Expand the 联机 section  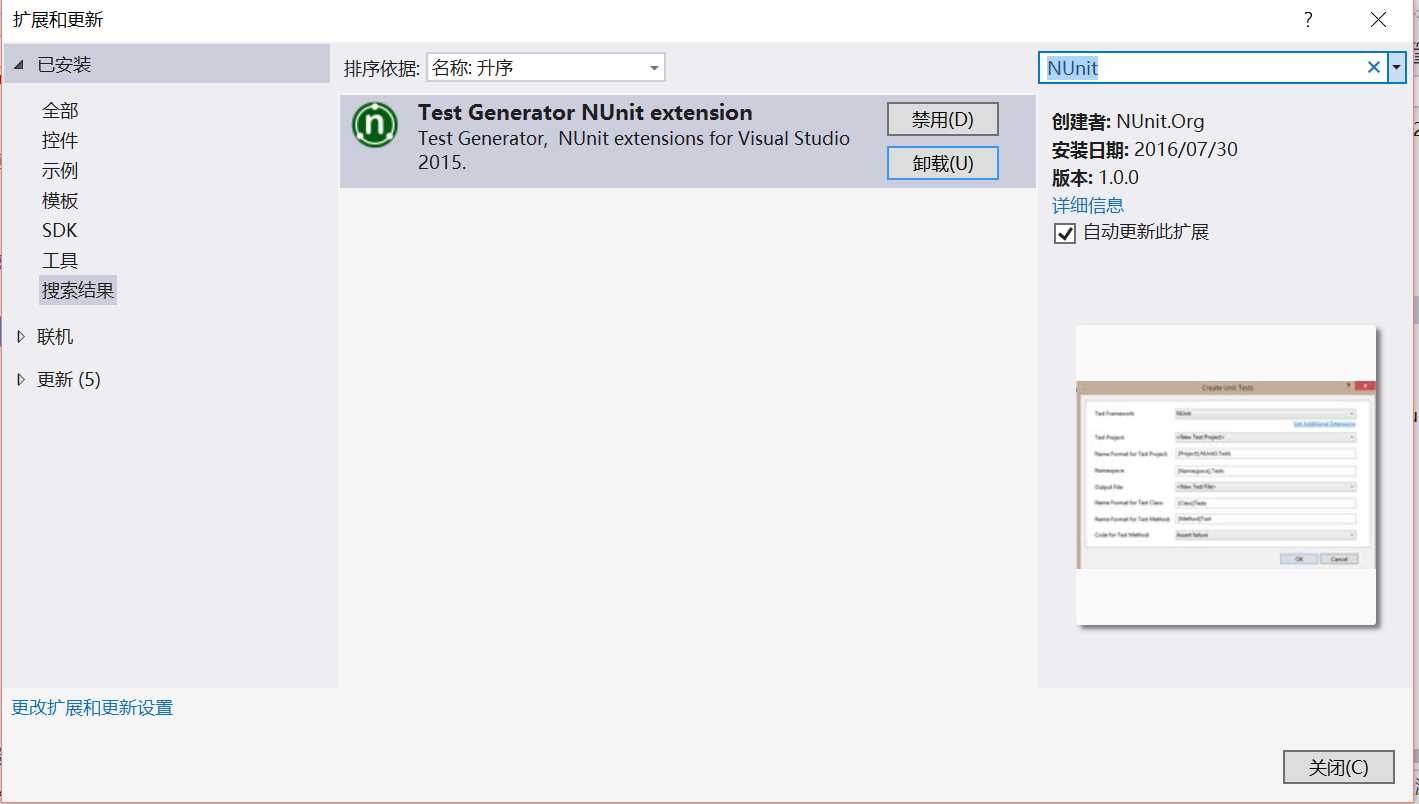click(21, 337)
